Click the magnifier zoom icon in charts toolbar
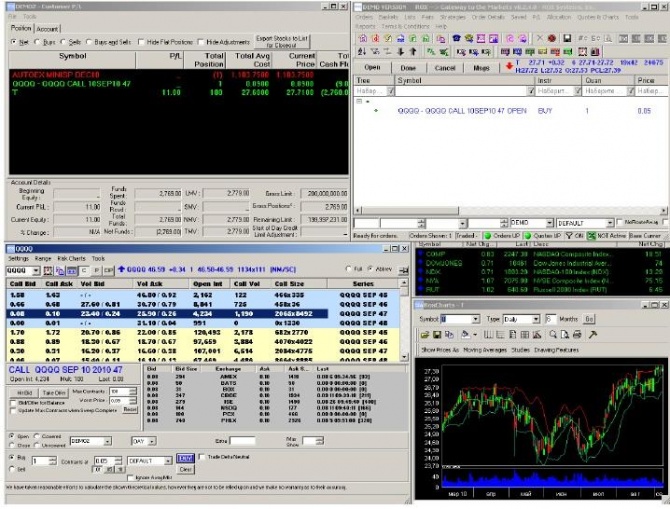Image resolution: width=670 pixels, height=509 pixels. click(x=553, y=335)
